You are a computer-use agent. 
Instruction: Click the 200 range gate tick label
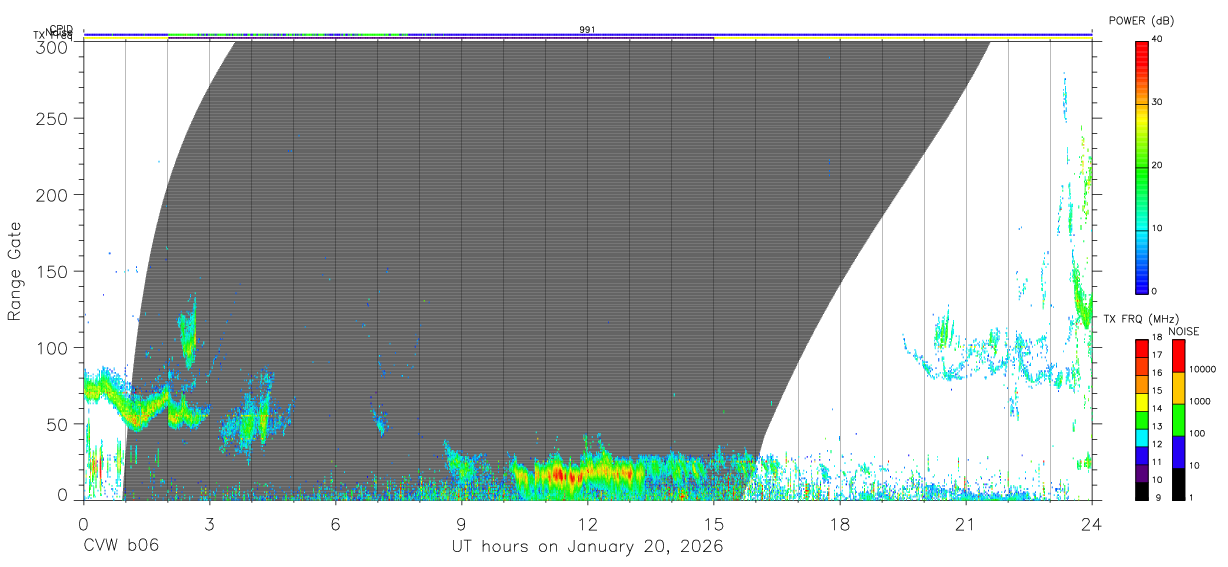(51, 194)
